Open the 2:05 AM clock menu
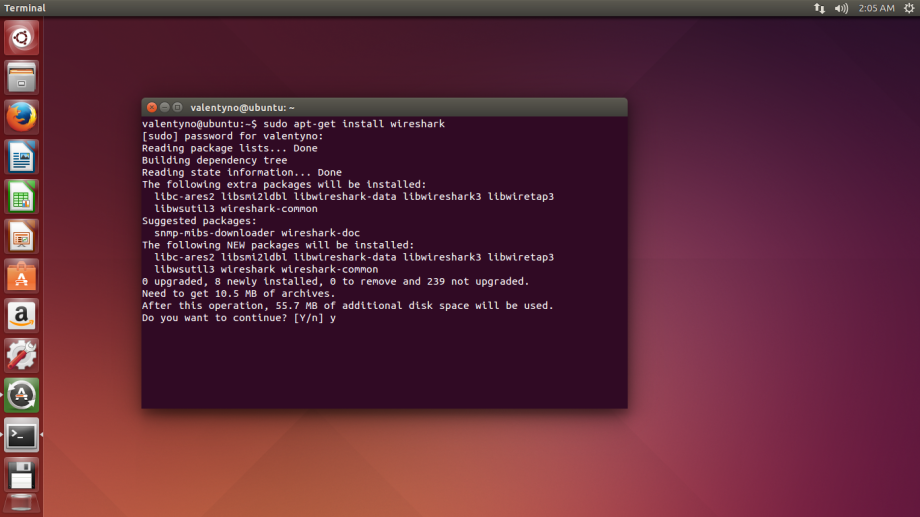This screenshot has width=920, height=517. [875, 8]
